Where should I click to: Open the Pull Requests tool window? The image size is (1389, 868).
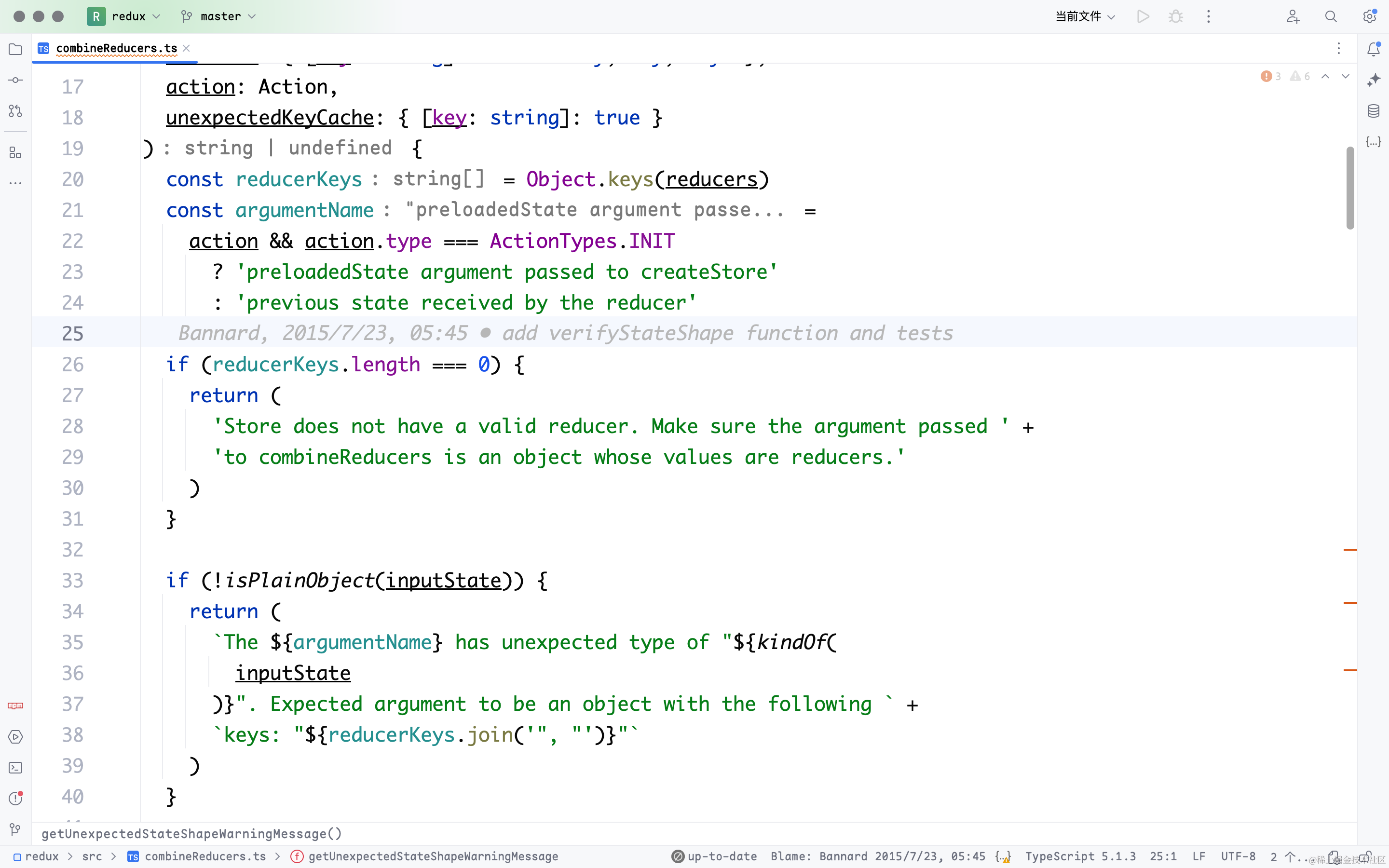(x=15, y=111)
